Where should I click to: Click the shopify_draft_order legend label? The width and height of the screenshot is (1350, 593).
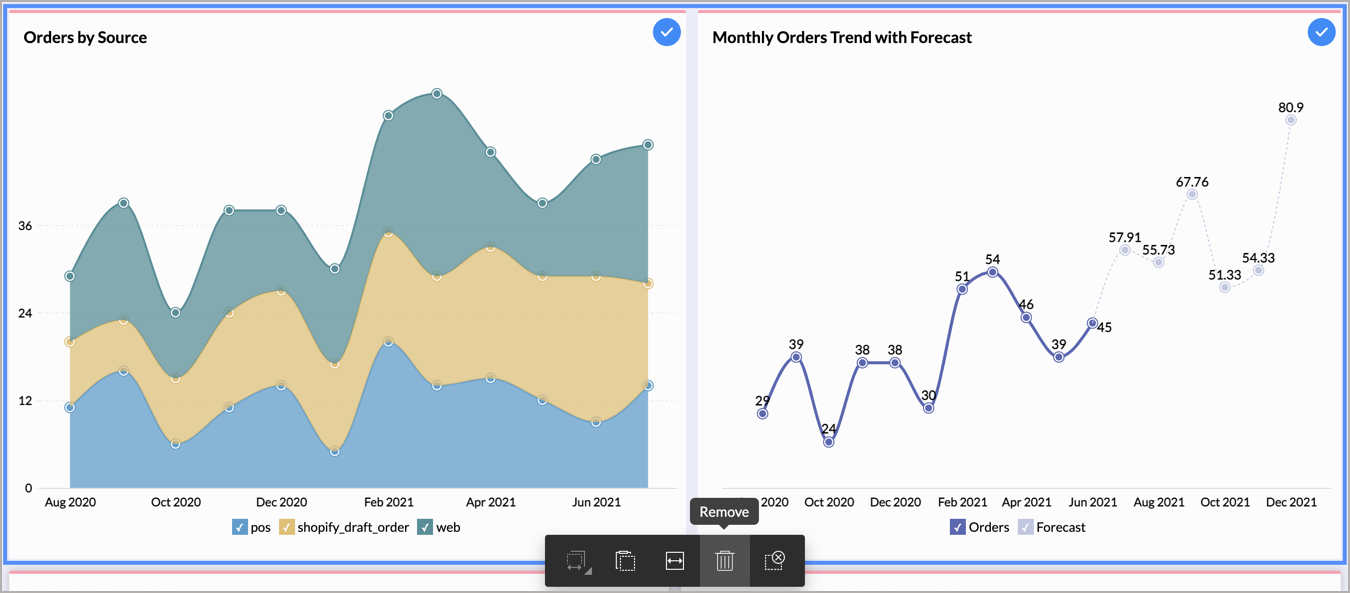point(353,527)
